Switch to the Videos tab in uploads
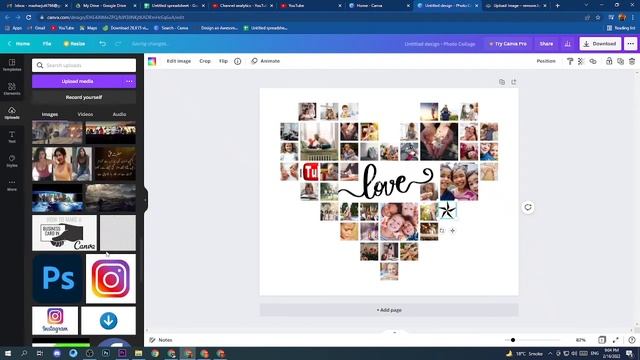Screen dimensions: 640x360 tap(85, 114)
